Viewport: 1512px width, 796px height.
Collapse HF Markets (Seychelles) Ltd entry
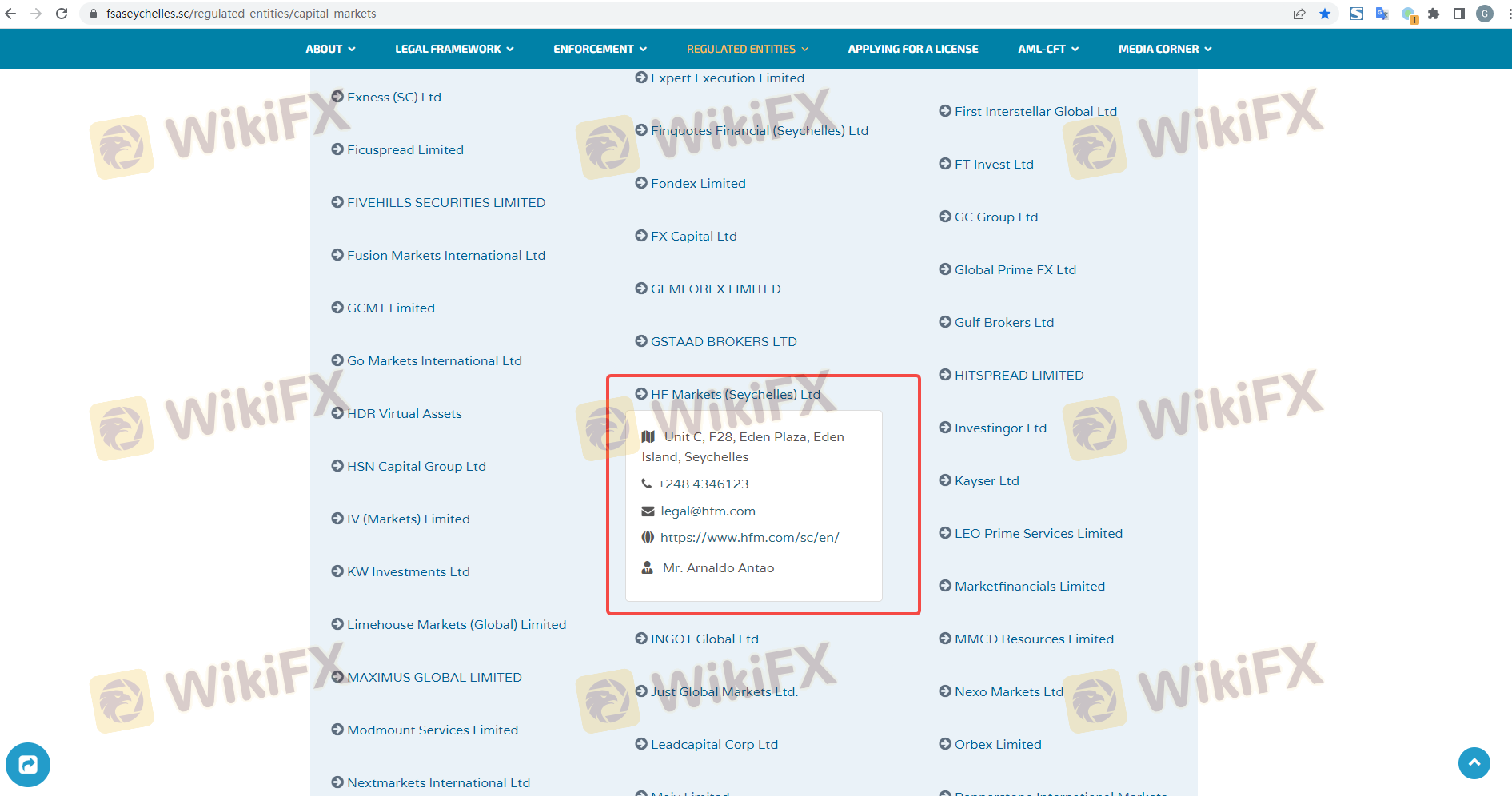coord(735,394)
